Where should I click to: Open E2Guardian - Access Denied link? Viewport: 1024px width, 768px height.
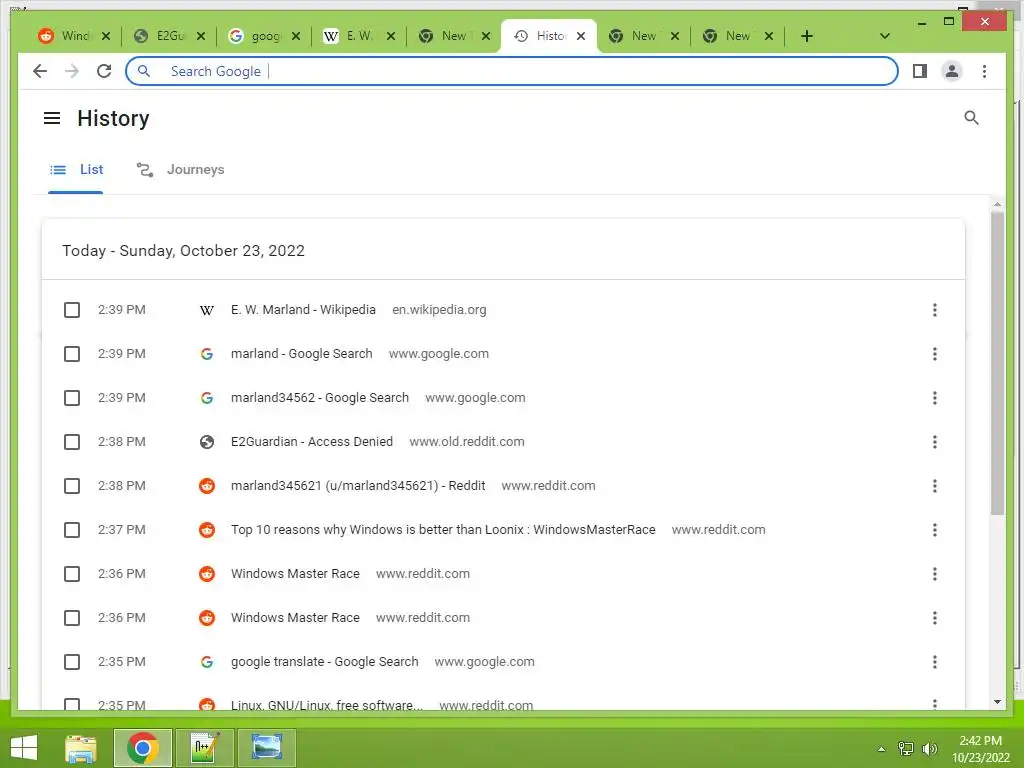pyautogui.click(x=312, y=442)
